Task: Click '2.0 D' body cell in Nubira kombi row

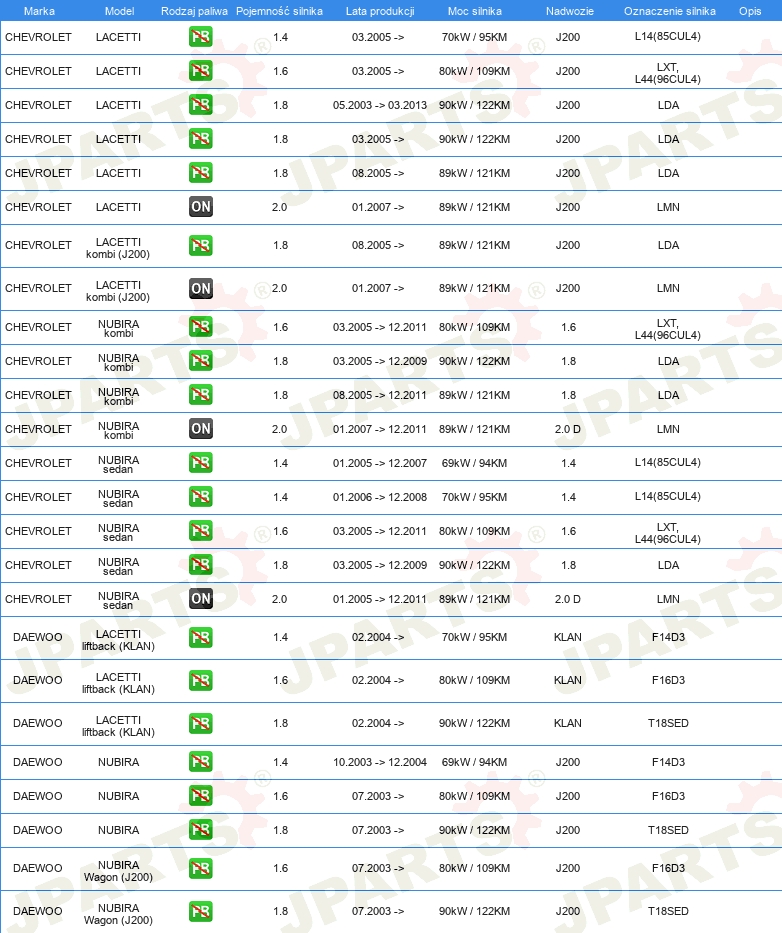Action: [568, 429]
